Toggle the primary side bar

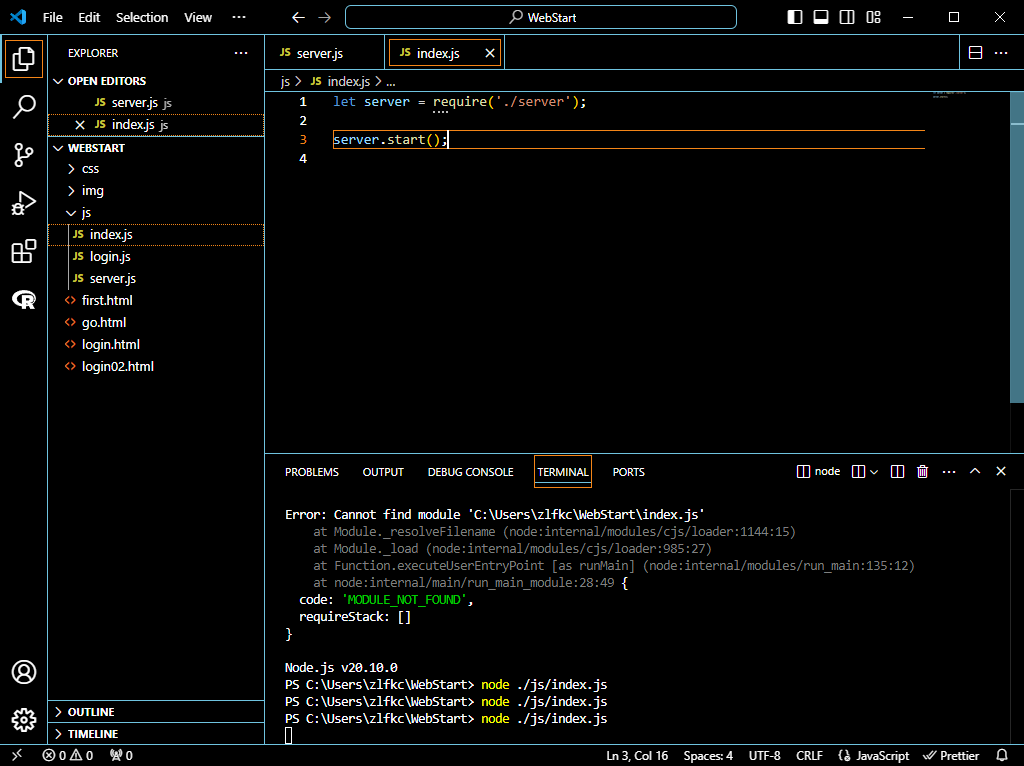(795, 18)
